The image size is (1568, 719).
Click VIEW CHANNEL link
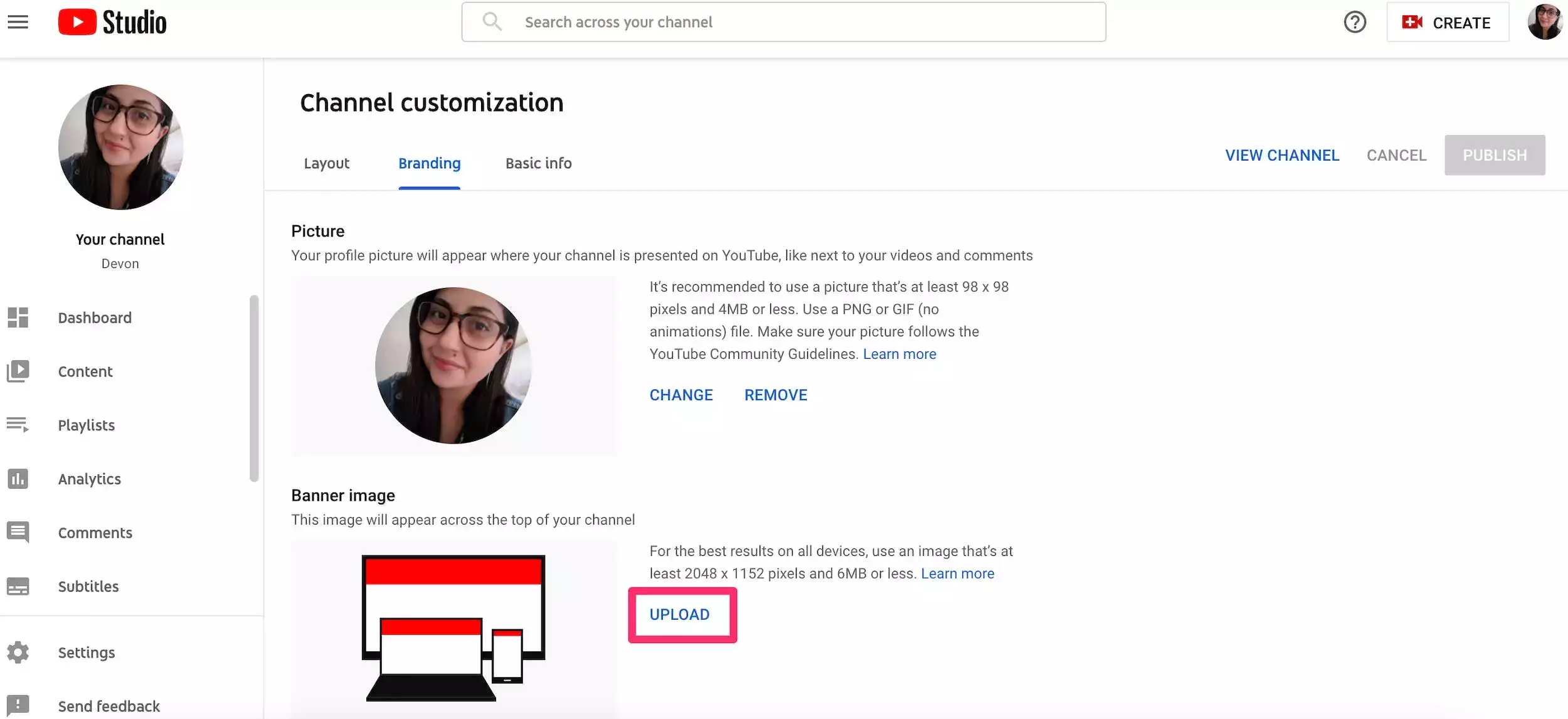[1282, 155]
